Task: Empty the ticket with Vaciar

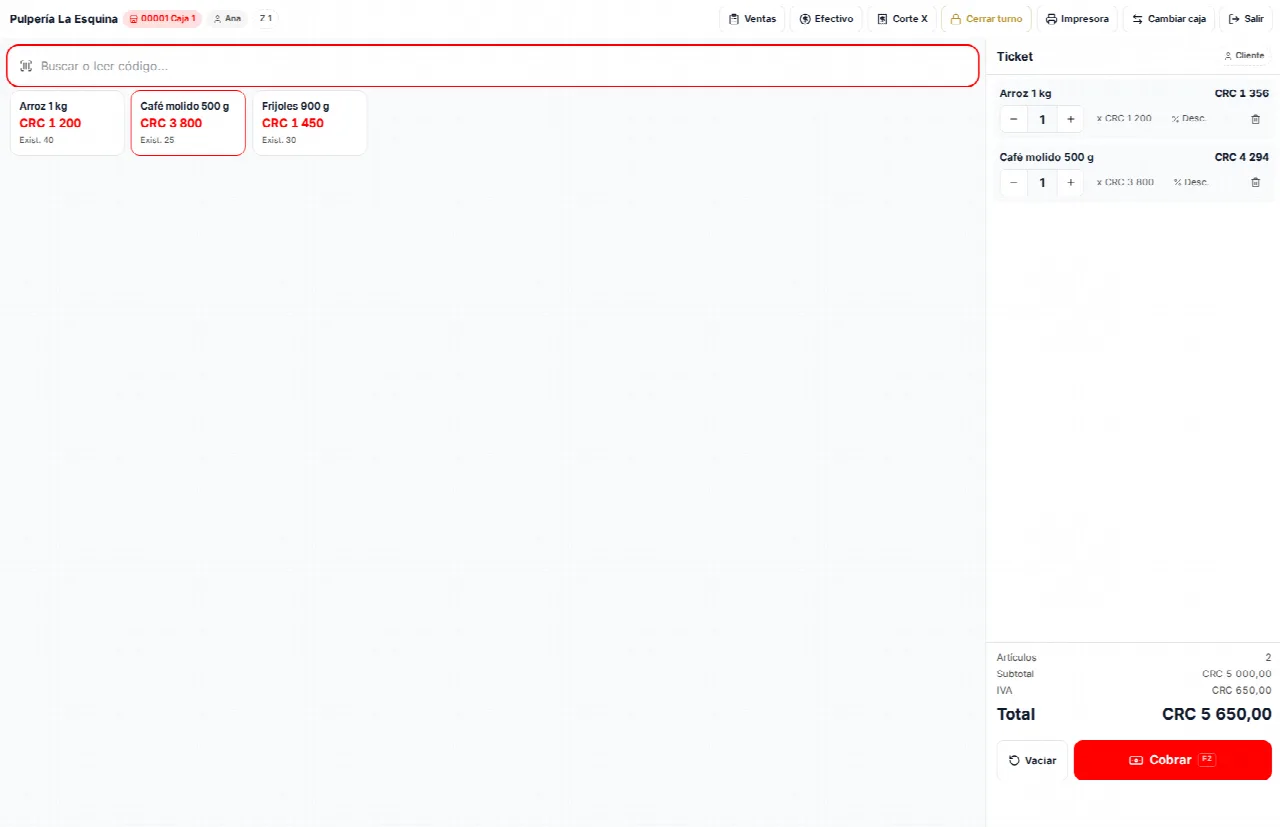Action: pyautogui.click(x=1032, y=760)
